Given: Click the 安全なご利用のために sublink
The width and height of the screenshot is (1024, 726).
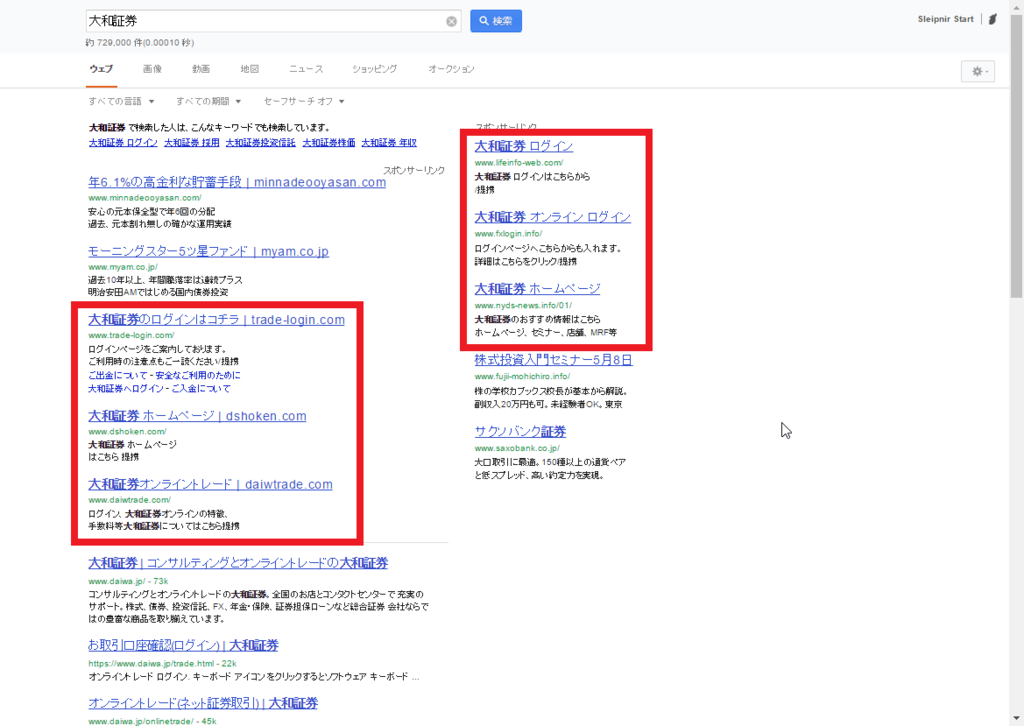Looking at the screenshot, I should [198, 375].
